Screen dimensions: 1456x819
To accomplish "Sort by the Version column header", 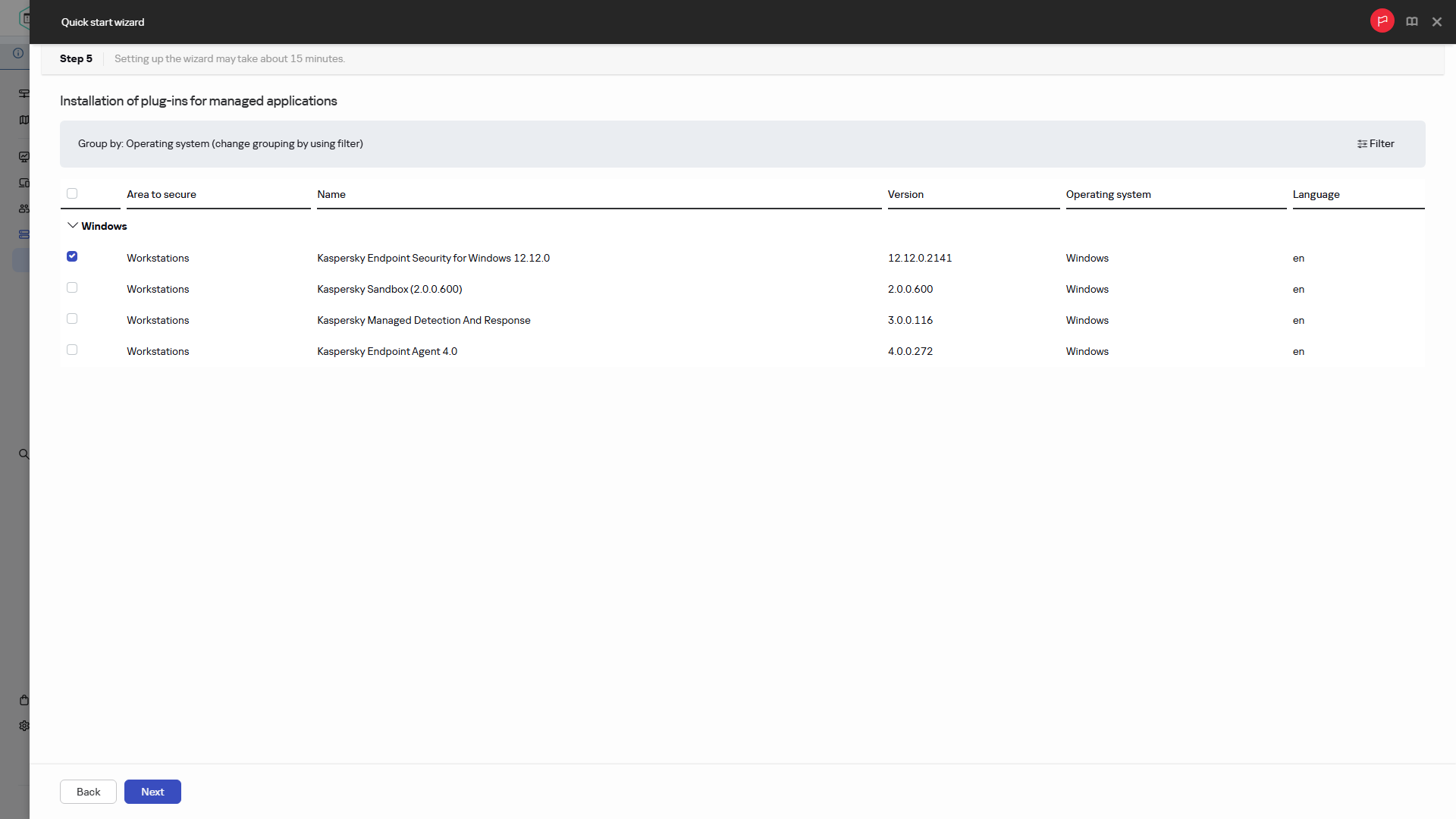I will pyautogui.click(x=905, y=194).
